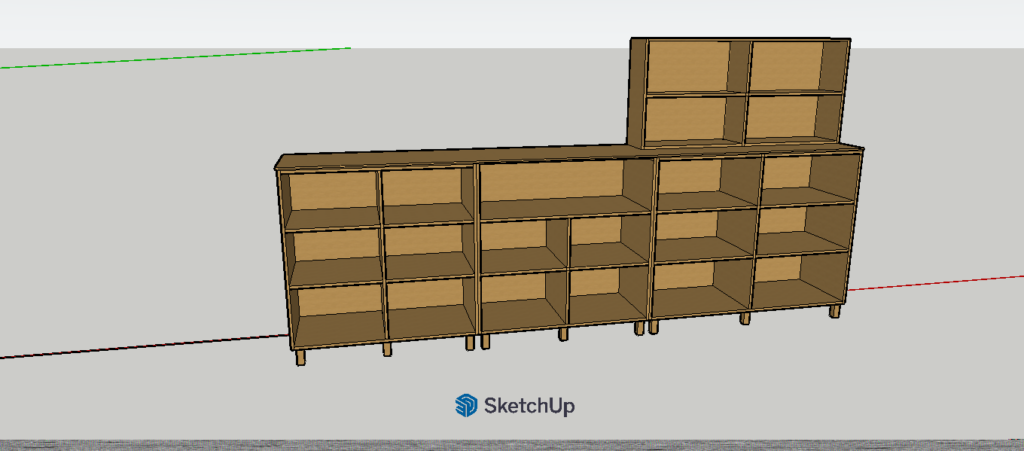1024x451 pixels.
Task: Click the red axis line right of the shelves
Action: (935, 282)
